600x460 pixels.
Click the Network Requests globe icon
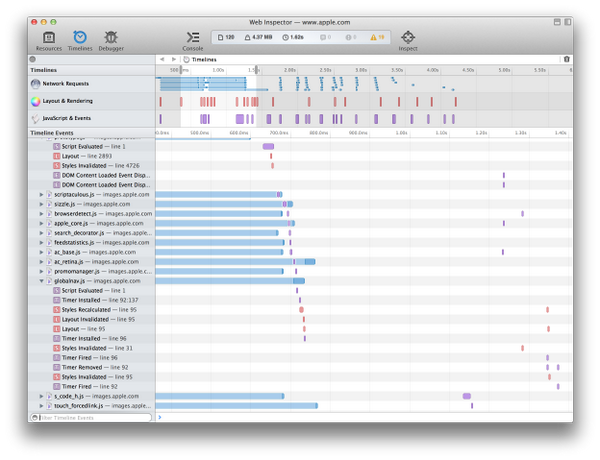[36, 83]
